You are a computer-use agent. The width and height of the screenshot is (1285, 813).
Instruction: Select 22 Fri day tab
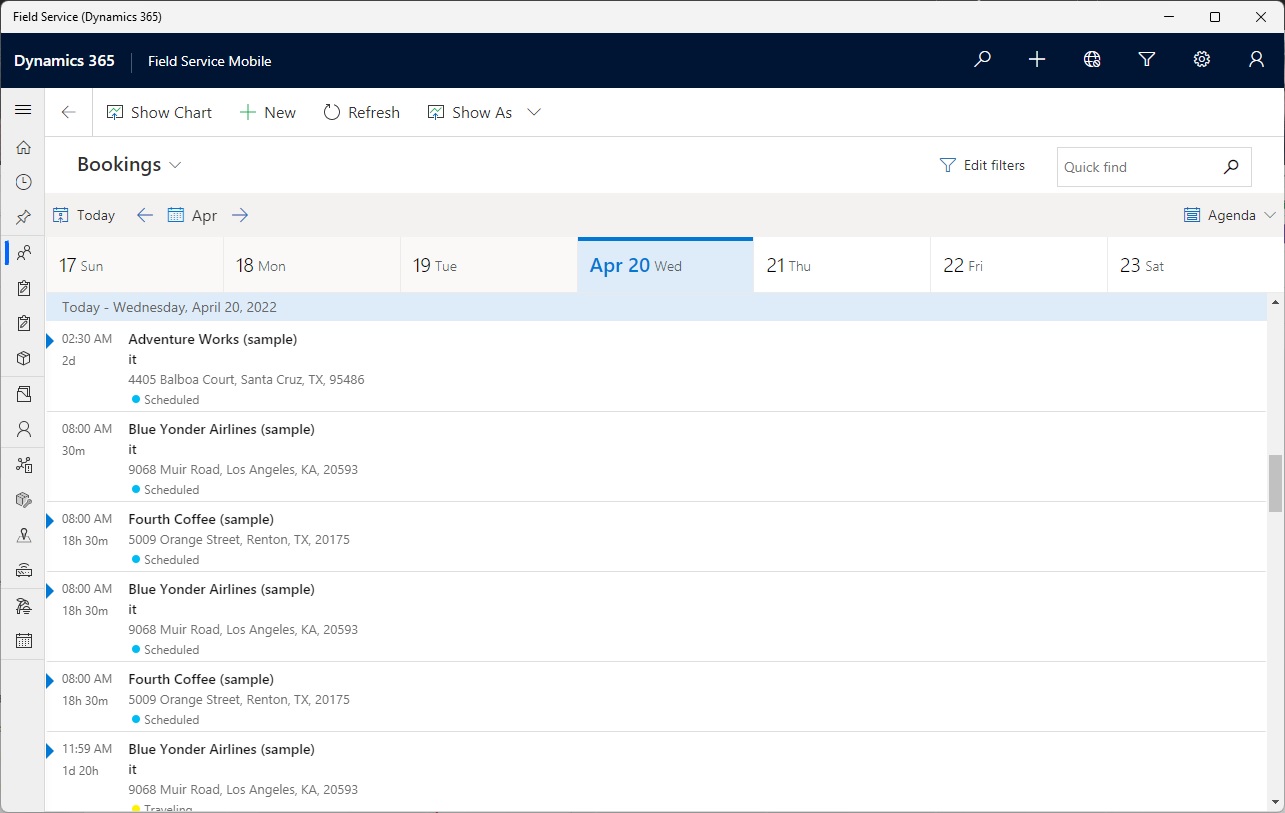1019,265
